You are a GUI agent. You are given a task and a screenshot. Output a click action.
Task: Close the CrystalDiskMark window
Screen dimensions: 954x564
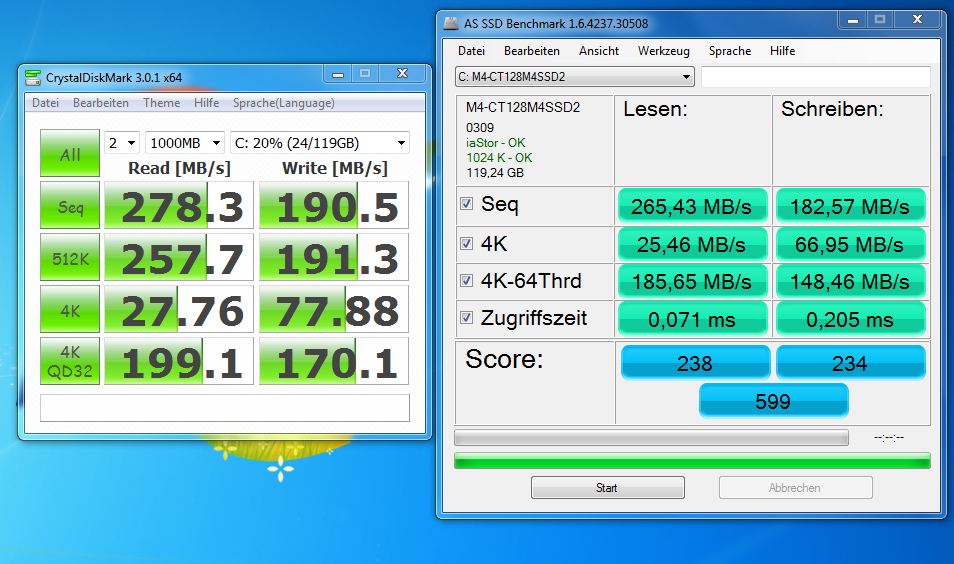tap(402, 74)
